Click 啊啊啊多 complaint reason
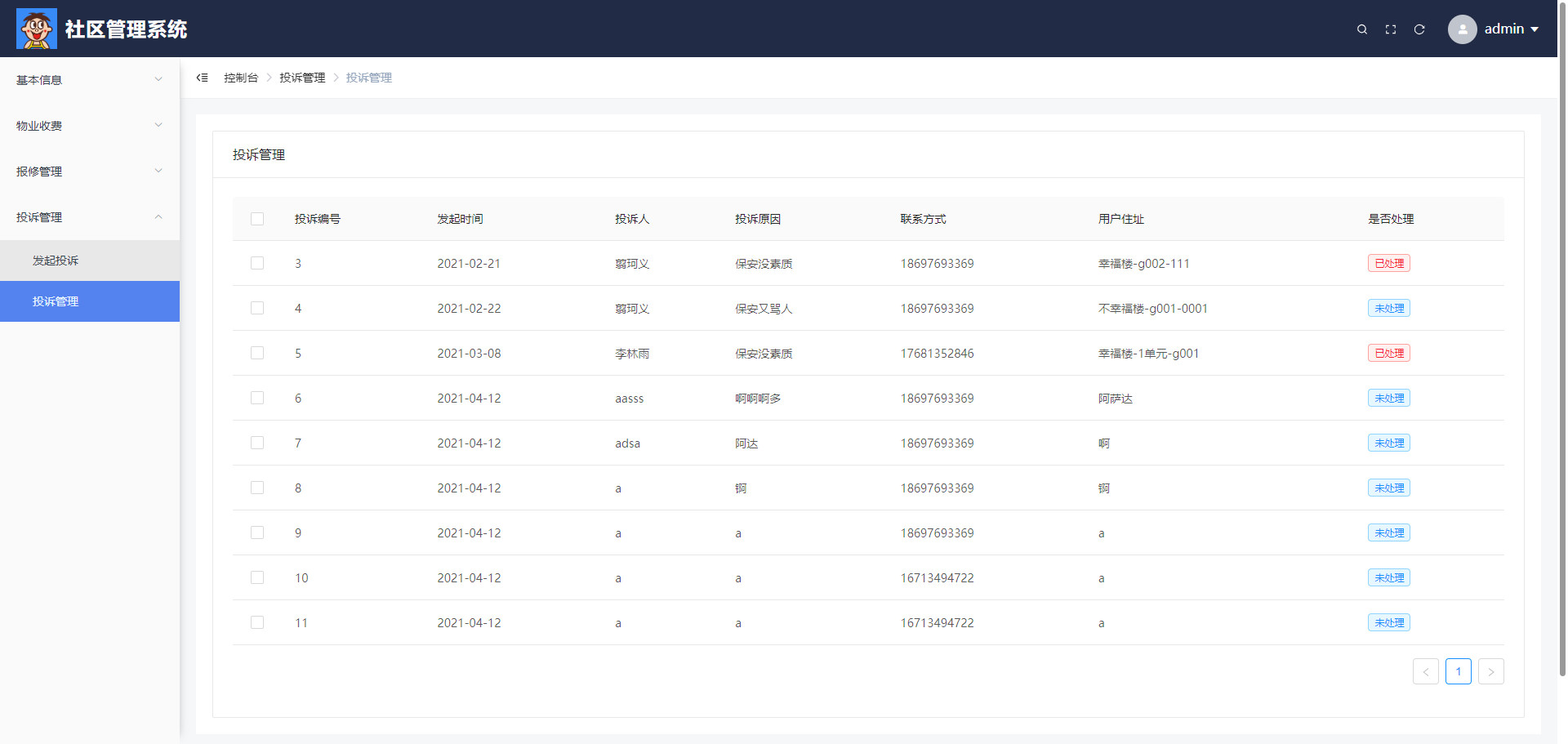The image size is (1568, 744). [x=758, y=399]
